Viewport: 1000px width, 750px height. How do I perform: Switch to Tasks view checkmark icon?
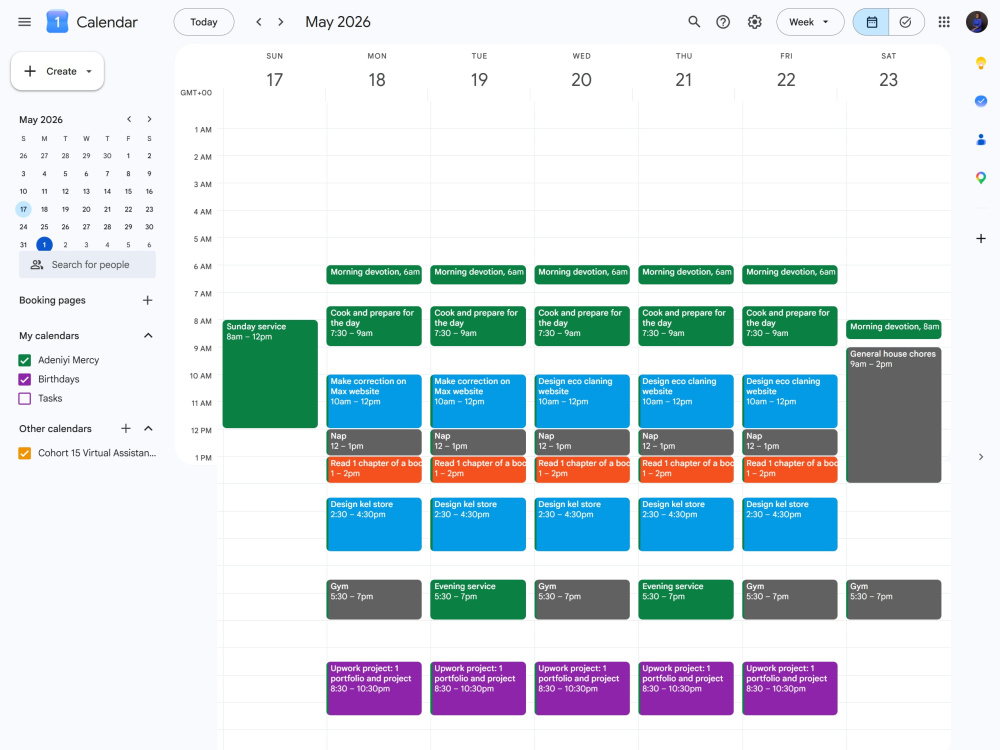(x=906, y=22)
